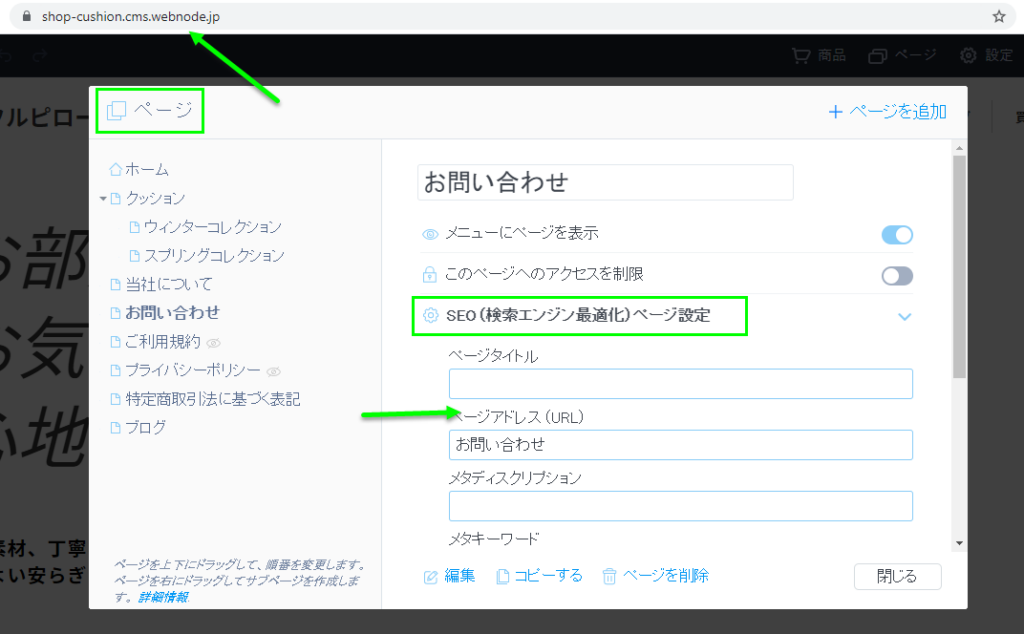Viewport: 1024px width, 634px height.
Task: Click the page icon beside ブログ
Action: [116, 428]
